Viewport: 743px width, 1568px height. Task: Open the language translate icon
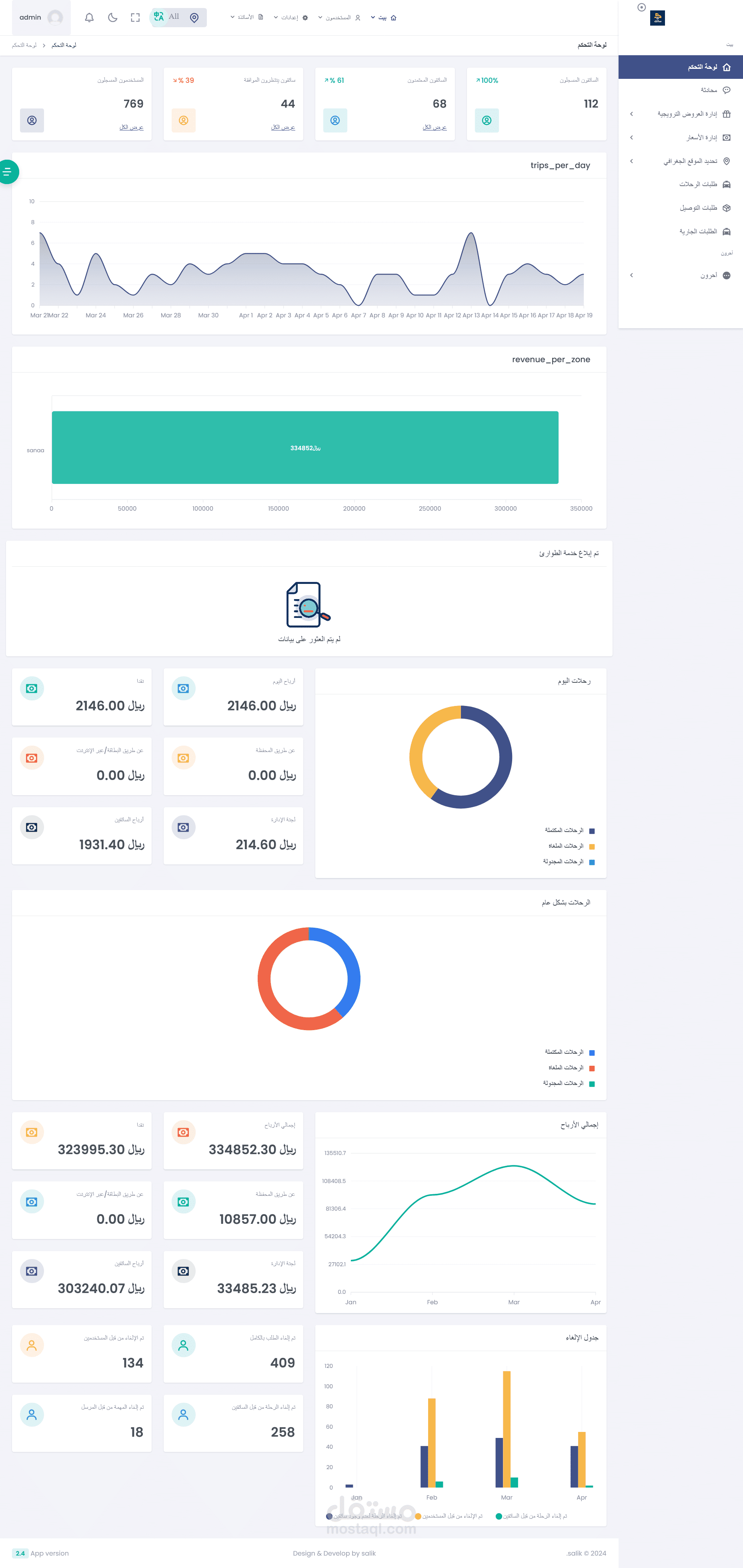point(159,17)
